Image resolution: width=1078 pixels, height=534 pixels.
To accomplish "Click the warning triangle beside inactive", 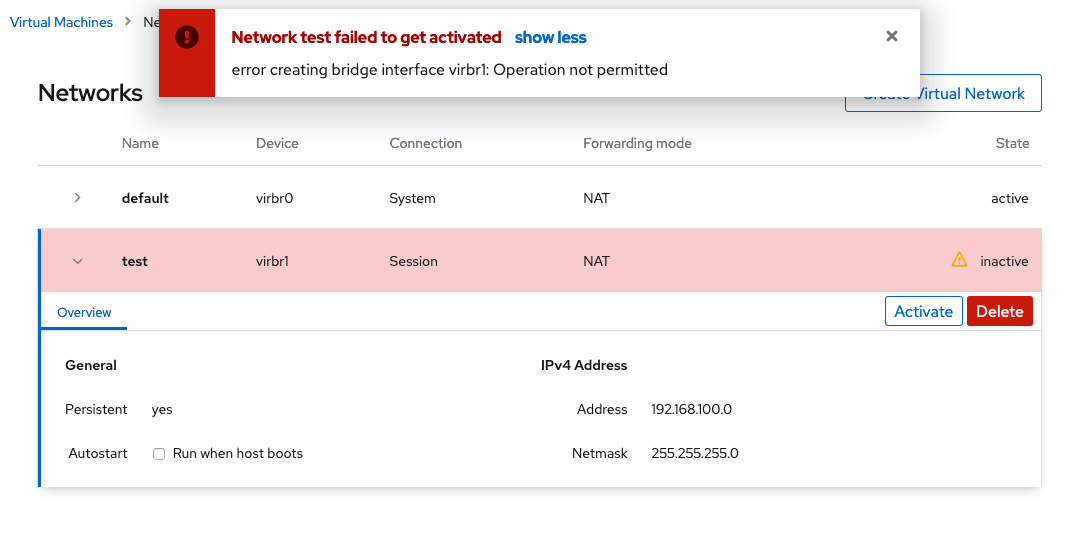I will click(959, 260).
